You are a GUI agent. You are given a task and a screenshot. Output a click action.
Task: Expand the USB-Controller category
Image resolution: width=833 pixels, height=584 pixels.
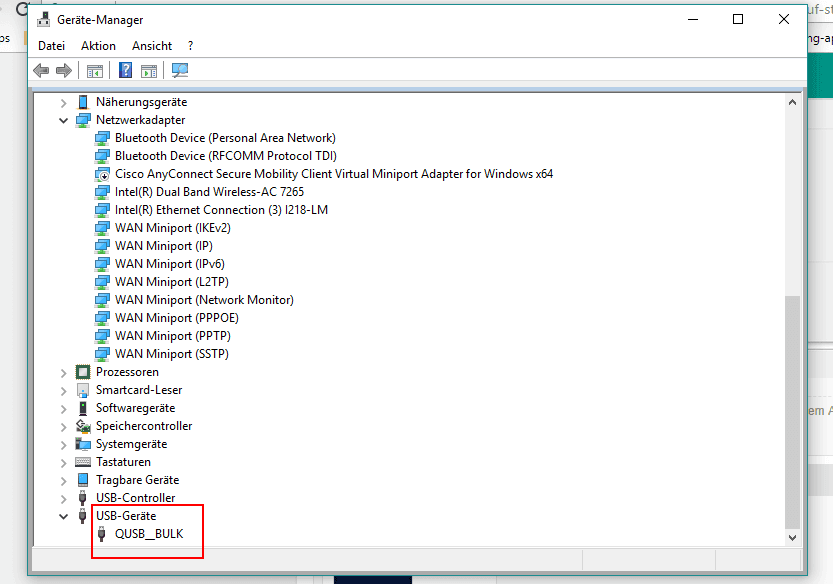[x=64, y=499]
